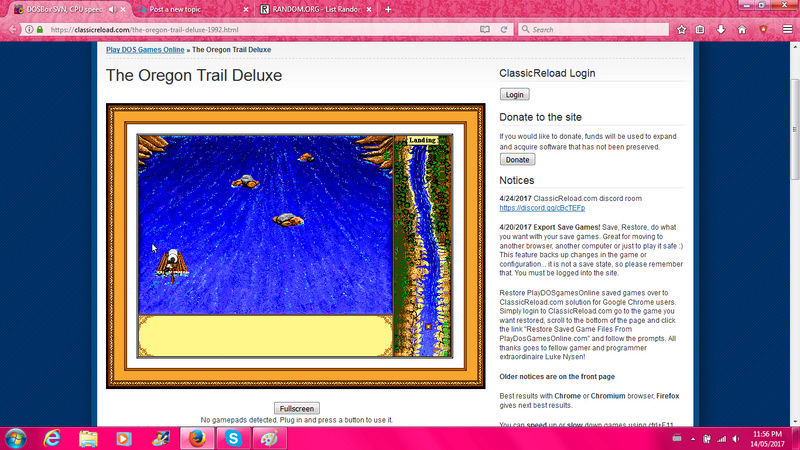Switch to the Post a new topic tab
The height and width of the screenshot is (450, 800).
pyautogui.click(x=175, y=9)
